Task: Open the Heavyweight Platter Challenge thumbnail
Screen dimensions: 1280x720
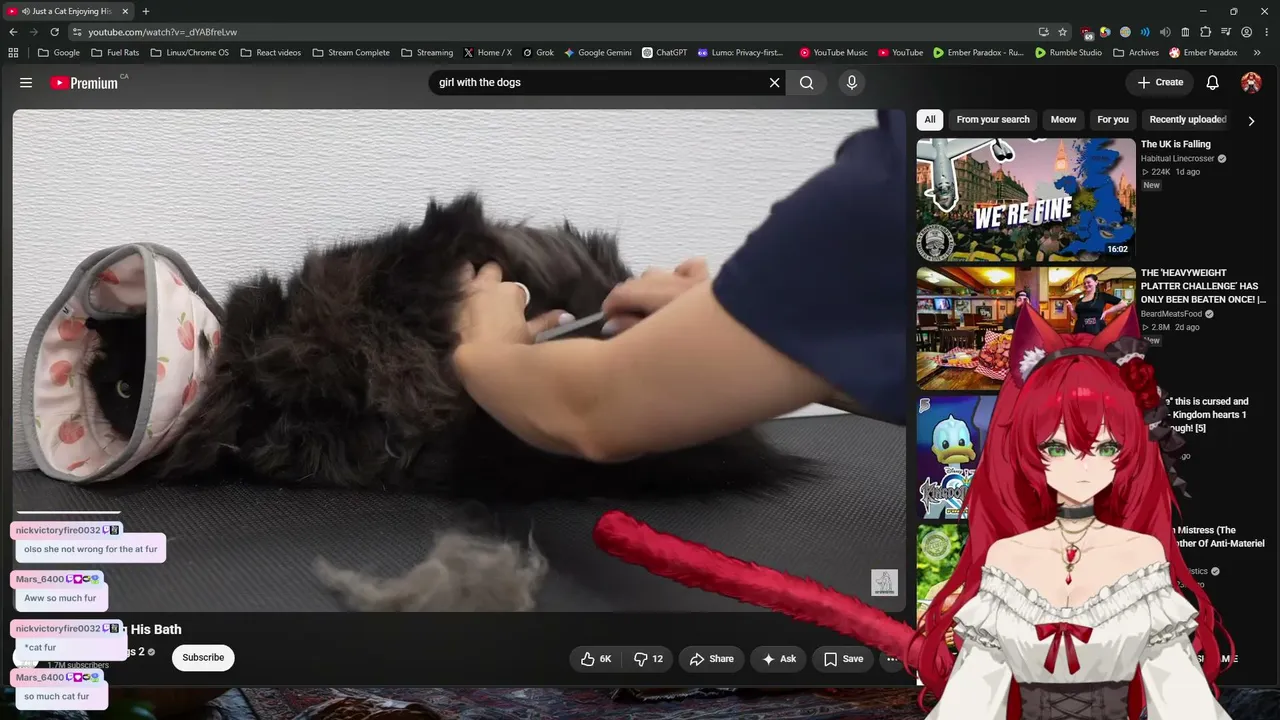Action: coord(1026,328)
